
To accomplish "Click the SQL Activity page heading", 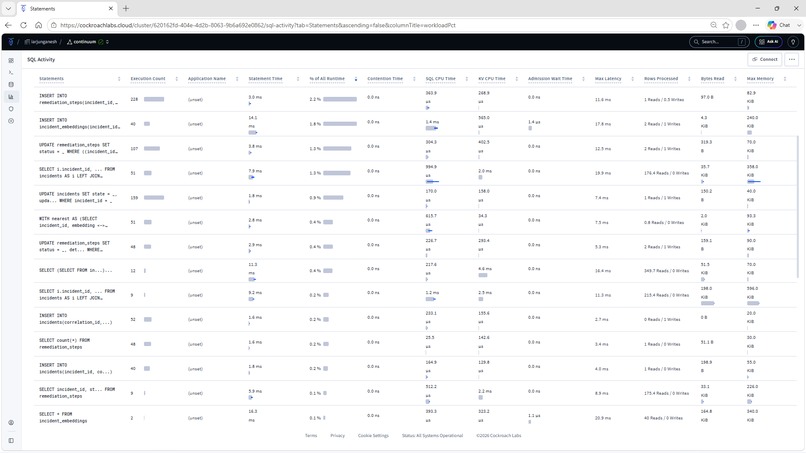I will tap(41, 60).
